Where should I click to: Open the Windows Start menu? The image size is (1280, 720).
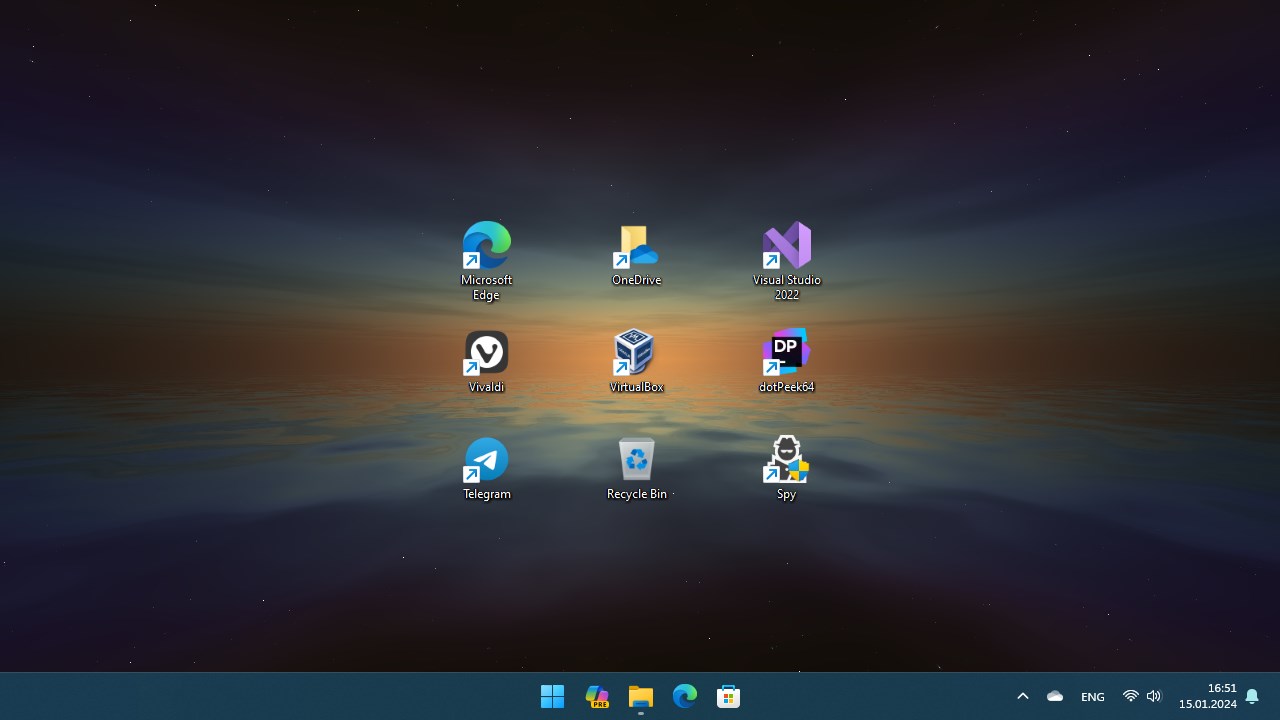point(552,696)
